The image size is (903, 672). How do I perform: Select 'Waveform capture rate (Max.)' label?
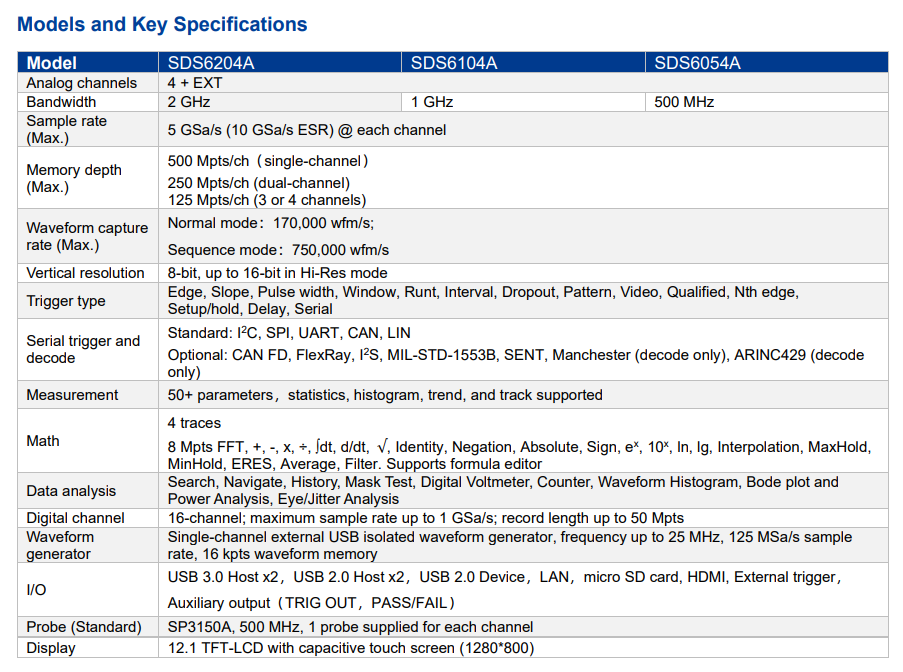click(x=87, y=236)
